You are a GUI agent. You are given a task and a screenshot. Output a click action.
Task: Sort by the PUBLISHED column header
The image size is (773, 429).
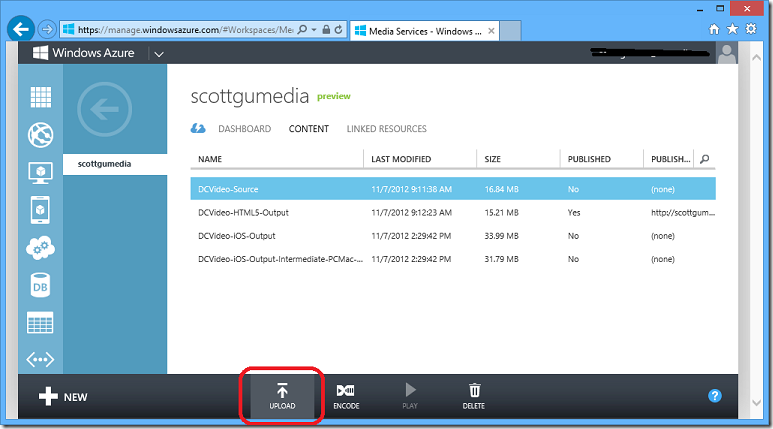pyautogui.click(x=589, y=159)
